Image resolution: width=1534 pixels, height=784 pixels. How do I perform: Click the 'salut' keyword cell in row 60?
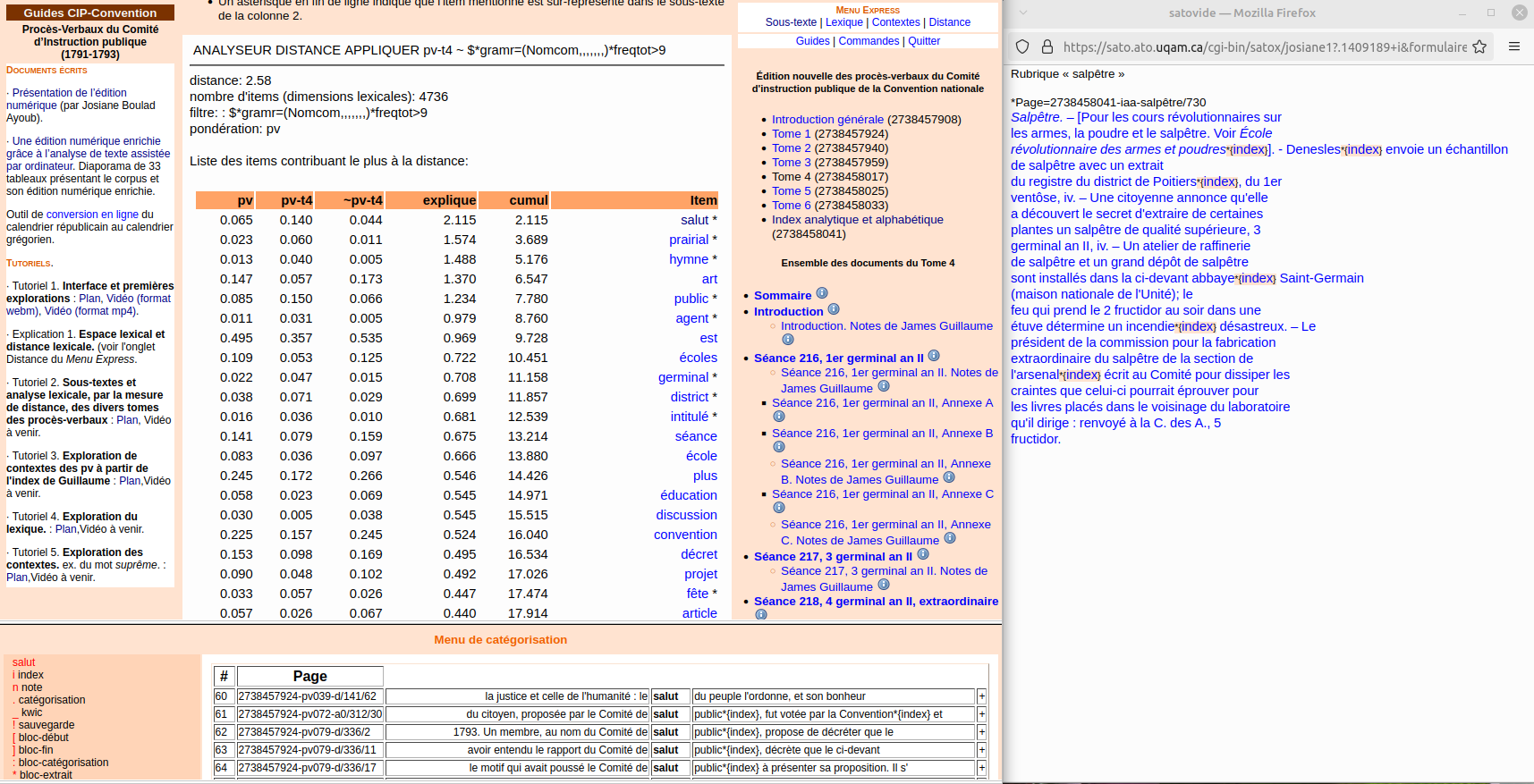coord(670,696)
